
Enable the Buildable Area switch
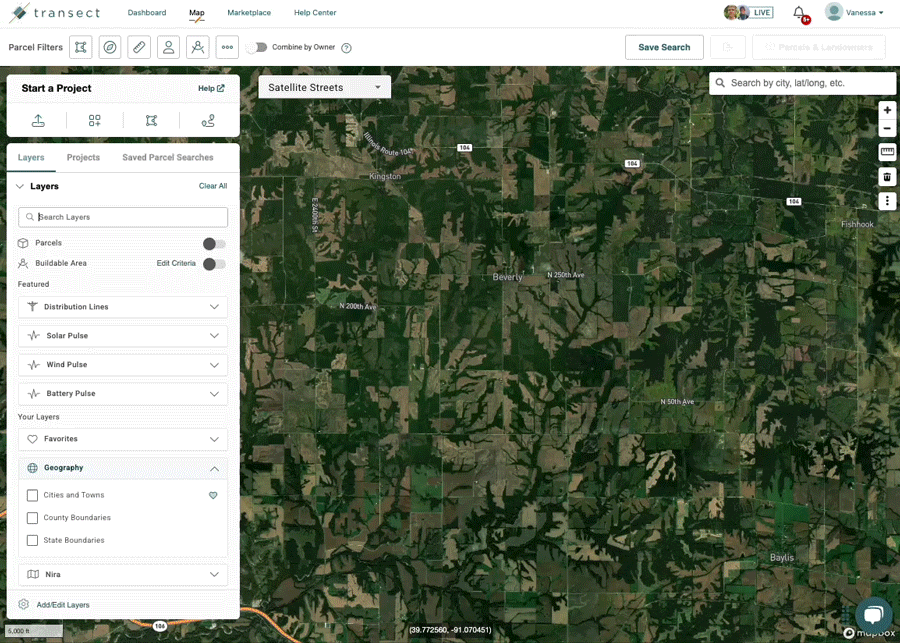click(215, 264)
